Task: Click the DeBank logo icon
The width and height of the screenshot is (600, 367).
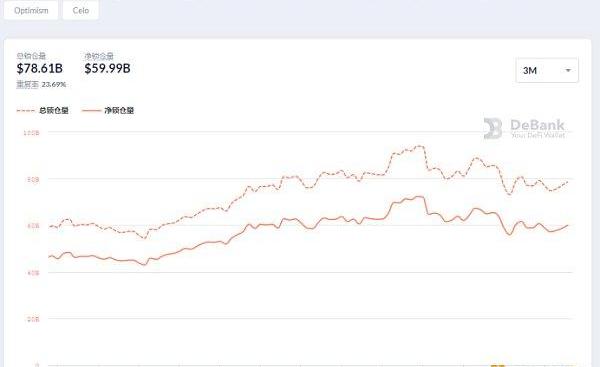Action: pyautogui.click(x=492, y=128)
